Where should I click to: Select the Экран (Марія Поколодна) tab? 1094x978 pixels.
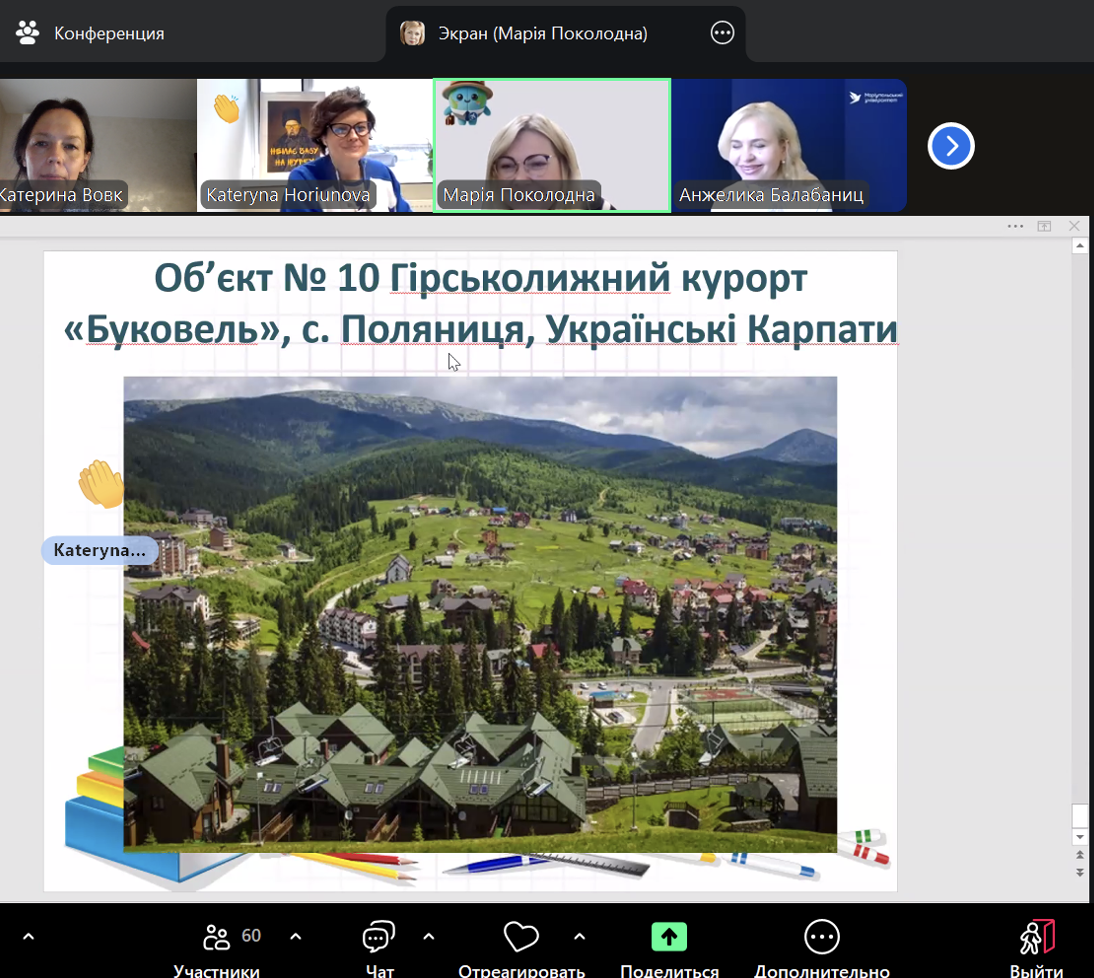(x=542, y=33)
